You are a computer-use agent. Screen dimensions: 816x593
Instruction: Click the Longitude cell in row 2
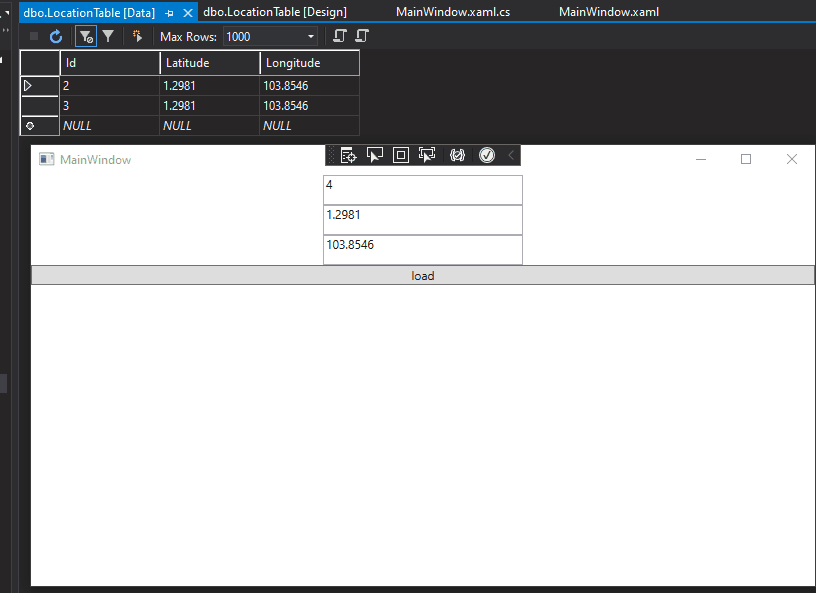310,85
